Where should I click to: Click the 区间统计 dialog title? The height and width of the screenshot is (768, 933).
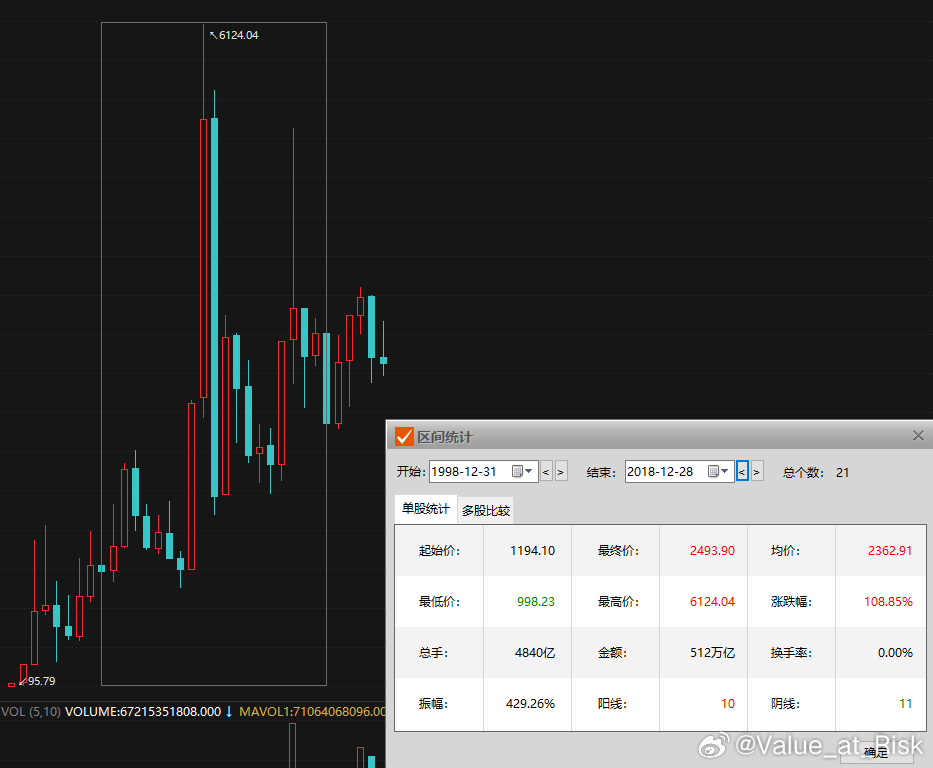coord(444,437)
